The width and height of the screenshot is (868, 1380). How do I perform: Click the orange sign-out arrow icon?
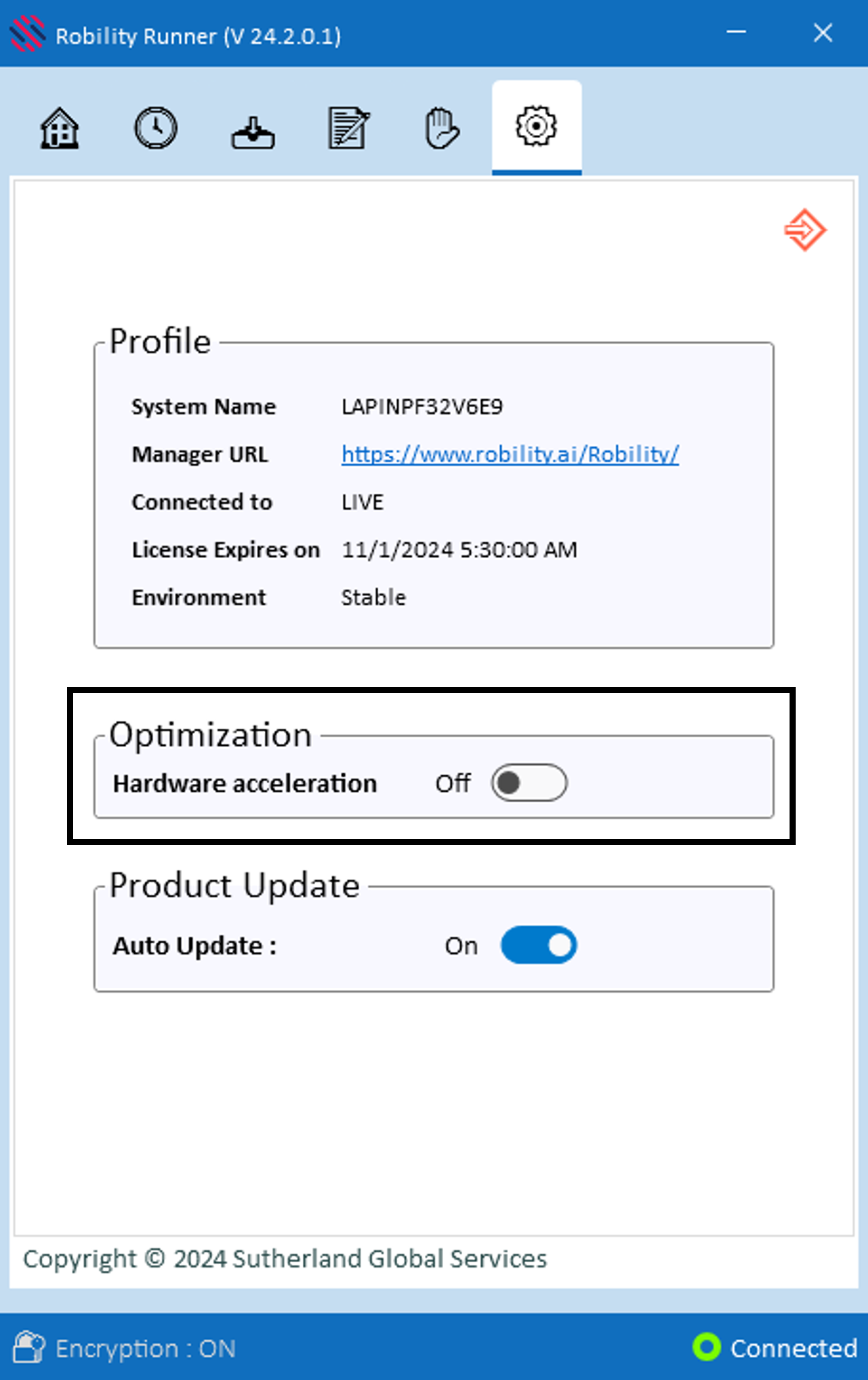coord(805,230)
